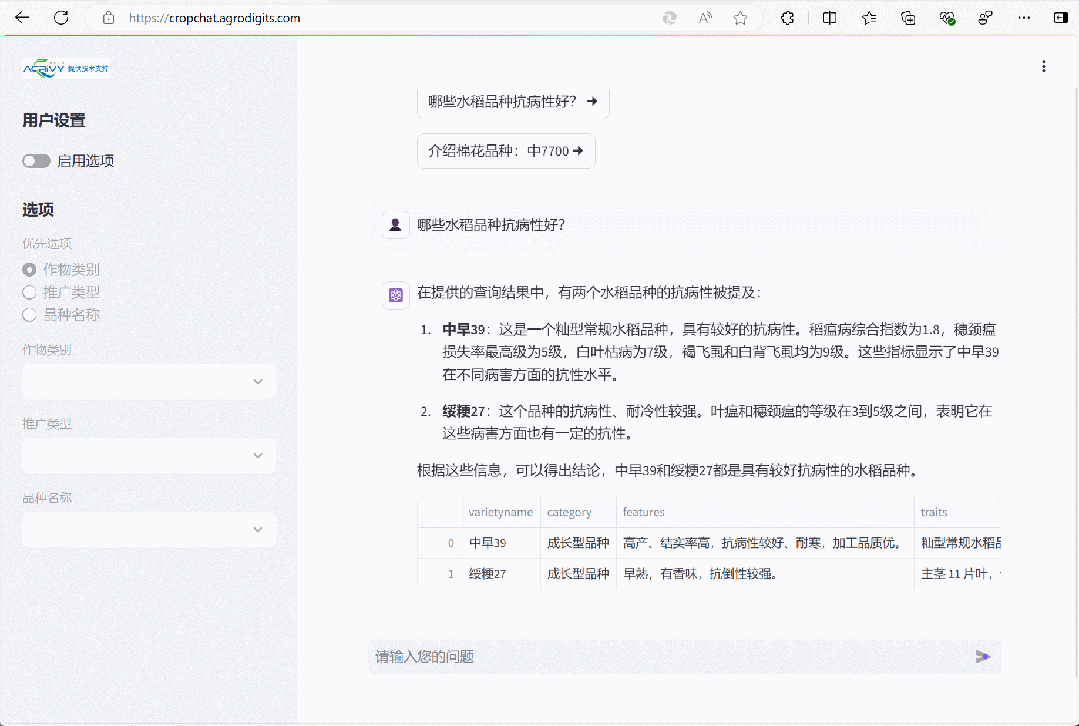Viewport: 1079px width, 726px height.
Task: Open the three-dot menu in the chat header
Action: 1044,66
